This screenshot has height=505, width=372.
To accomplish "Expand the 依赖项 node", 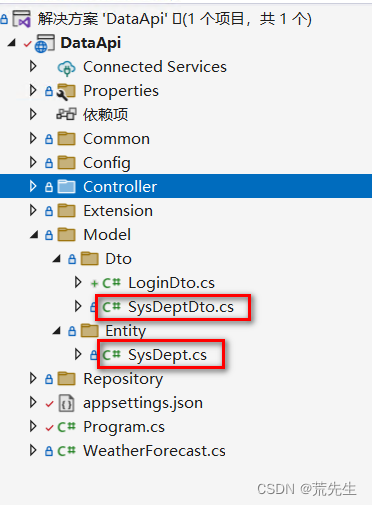I will coord(33,114).
